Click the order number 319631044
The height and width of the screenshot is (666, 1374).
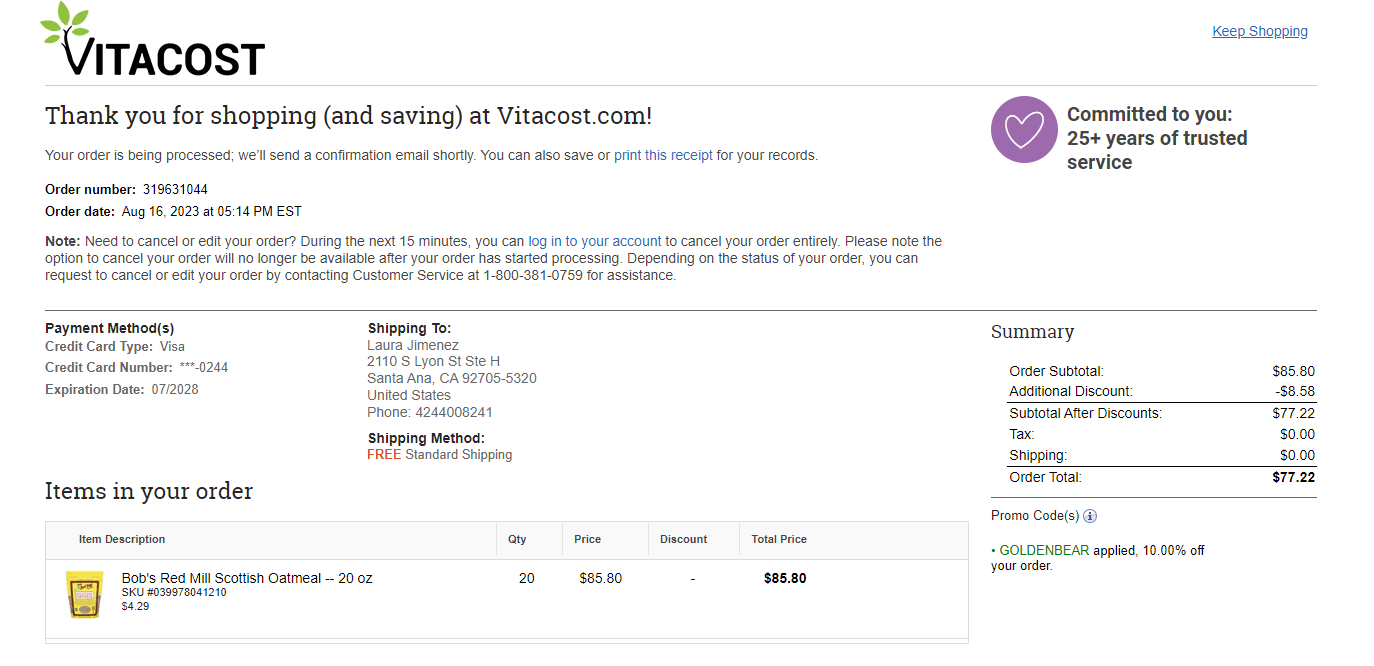coord(175,189)
